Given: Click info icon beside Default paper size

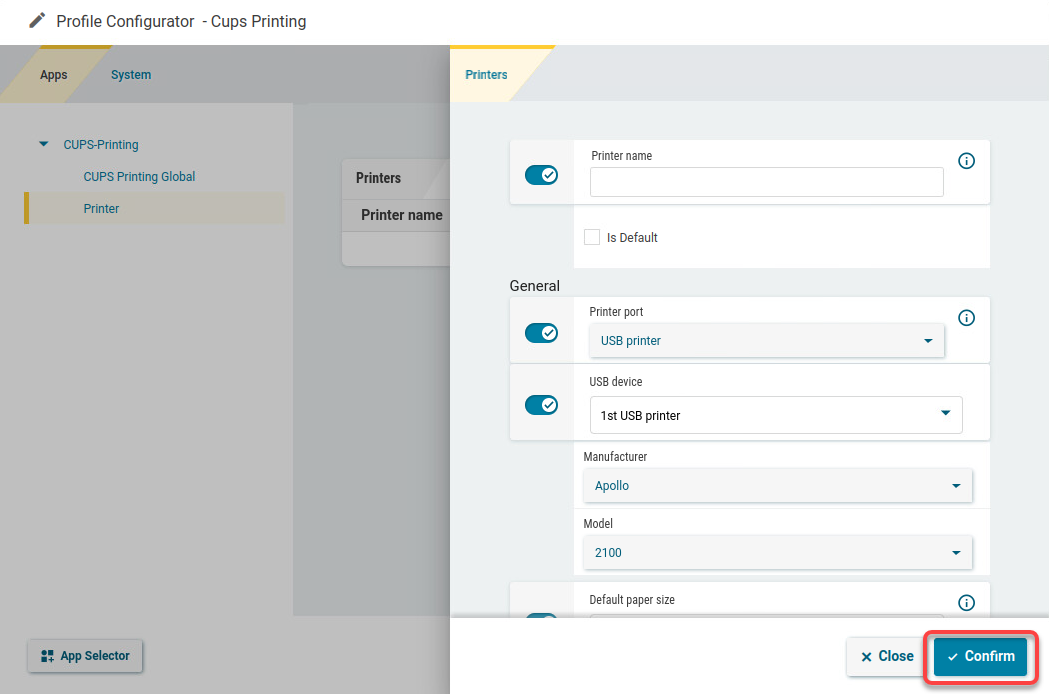Looking at the screenshot, I should pos(966,603).
